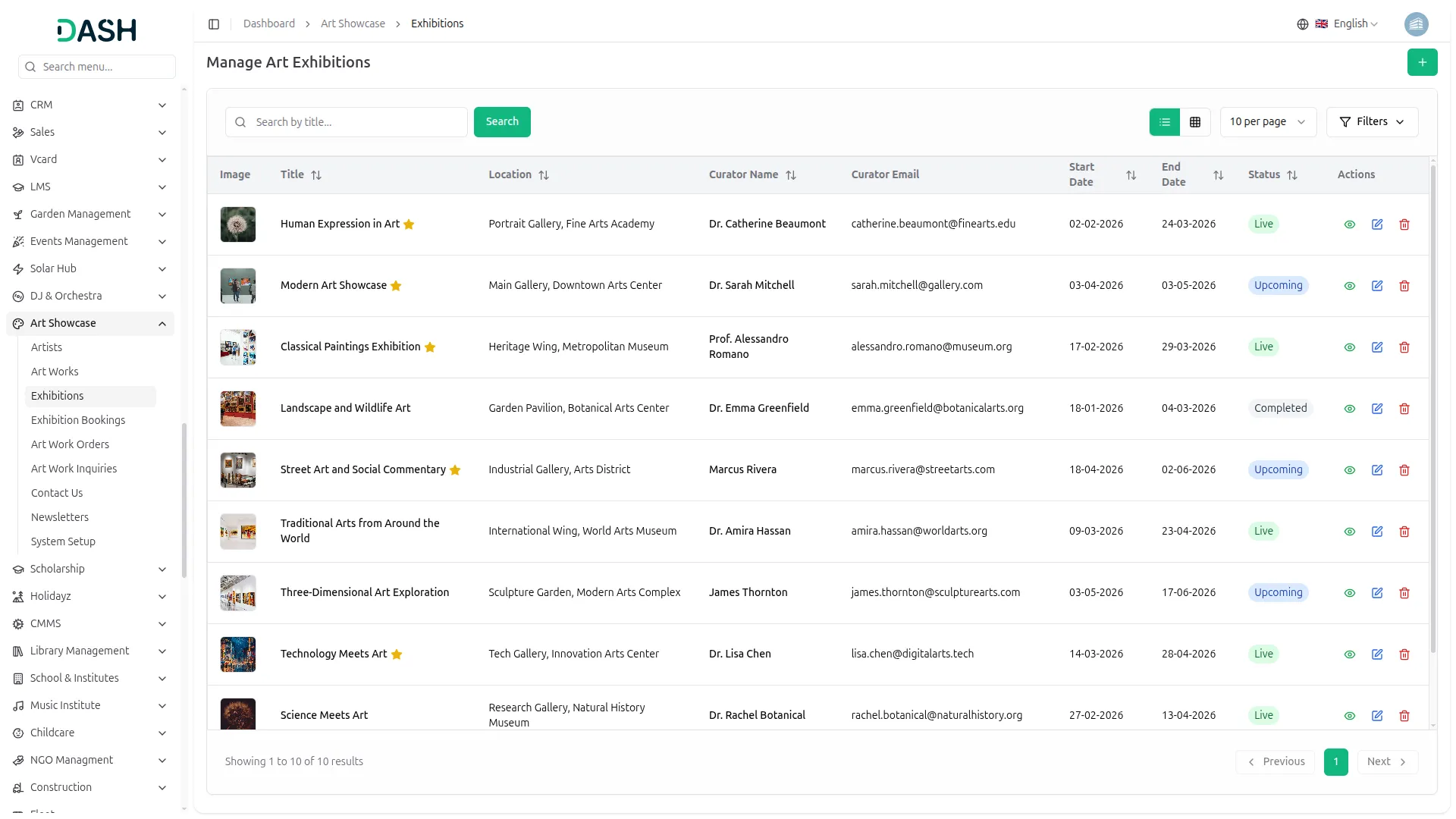This screenshot has width=1456, height=819.
Task: Edit the Modern Art Showcase exhibition
Action: point(1376,286)
